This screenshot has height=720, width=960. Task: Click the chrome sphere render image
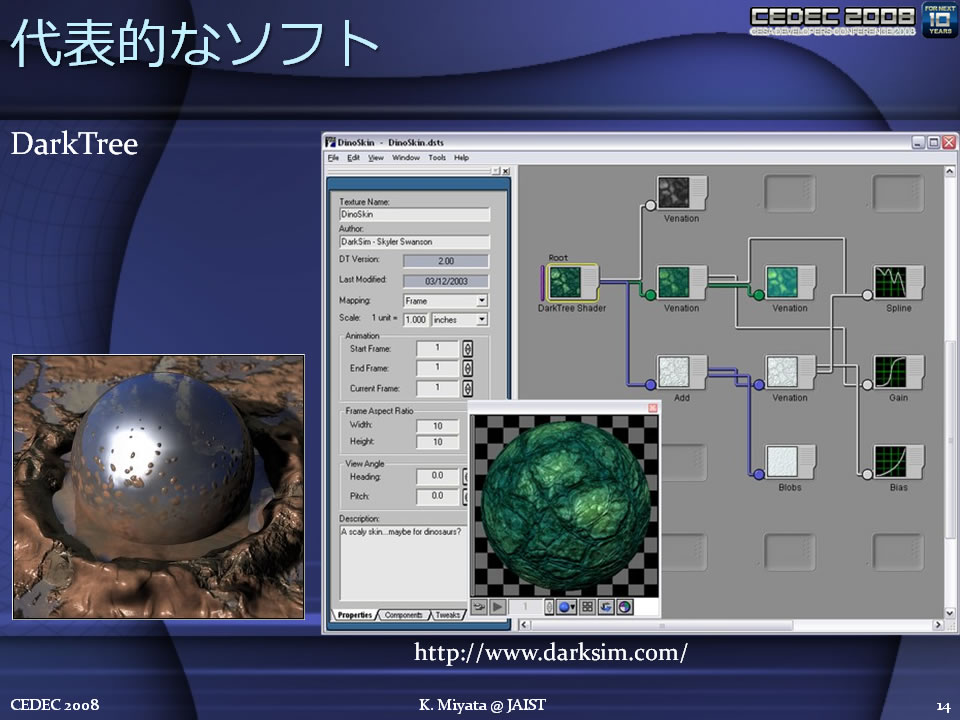(x=159, y=487)
